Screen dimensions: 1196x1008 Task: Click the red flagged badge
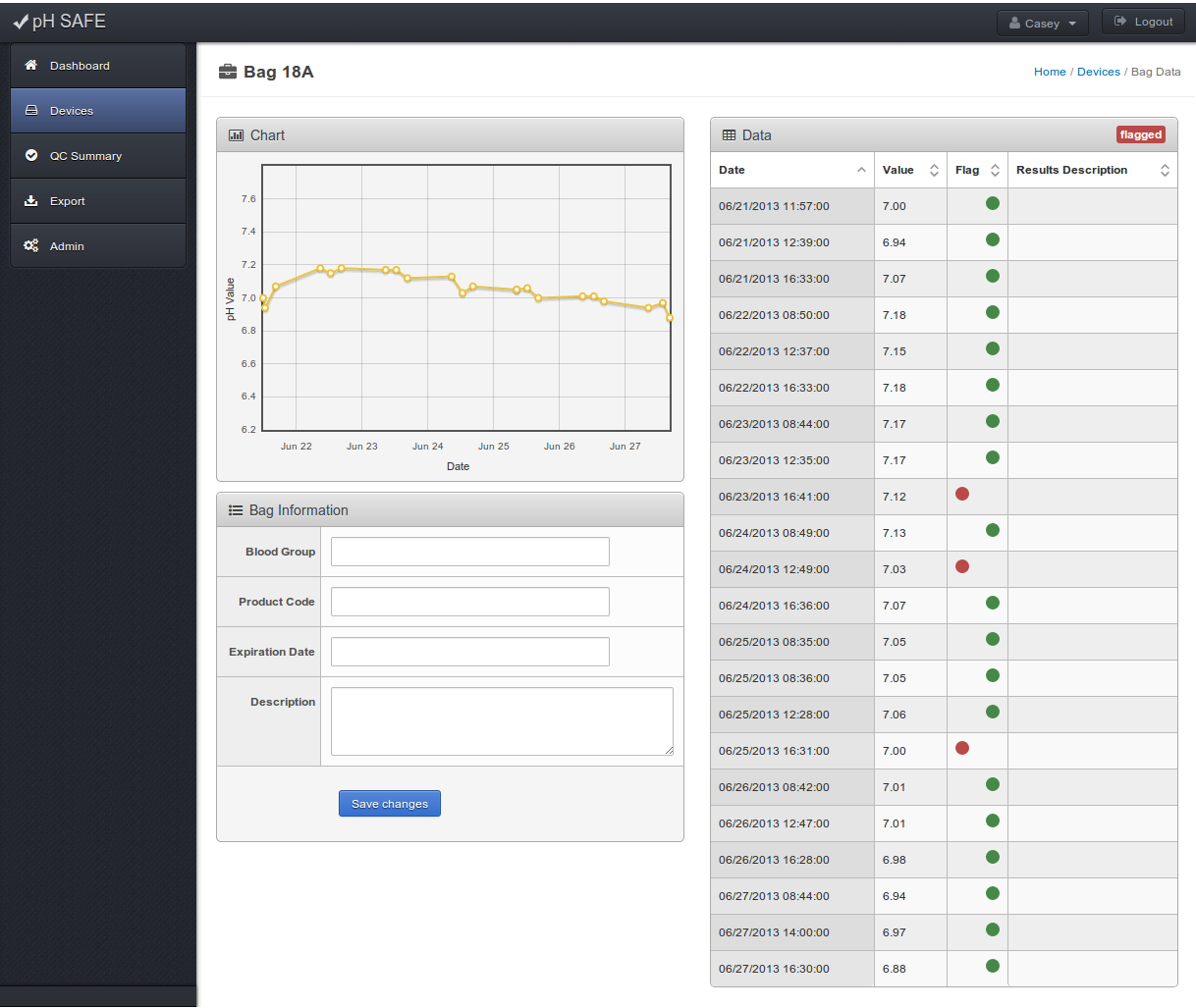point(1141,134)
